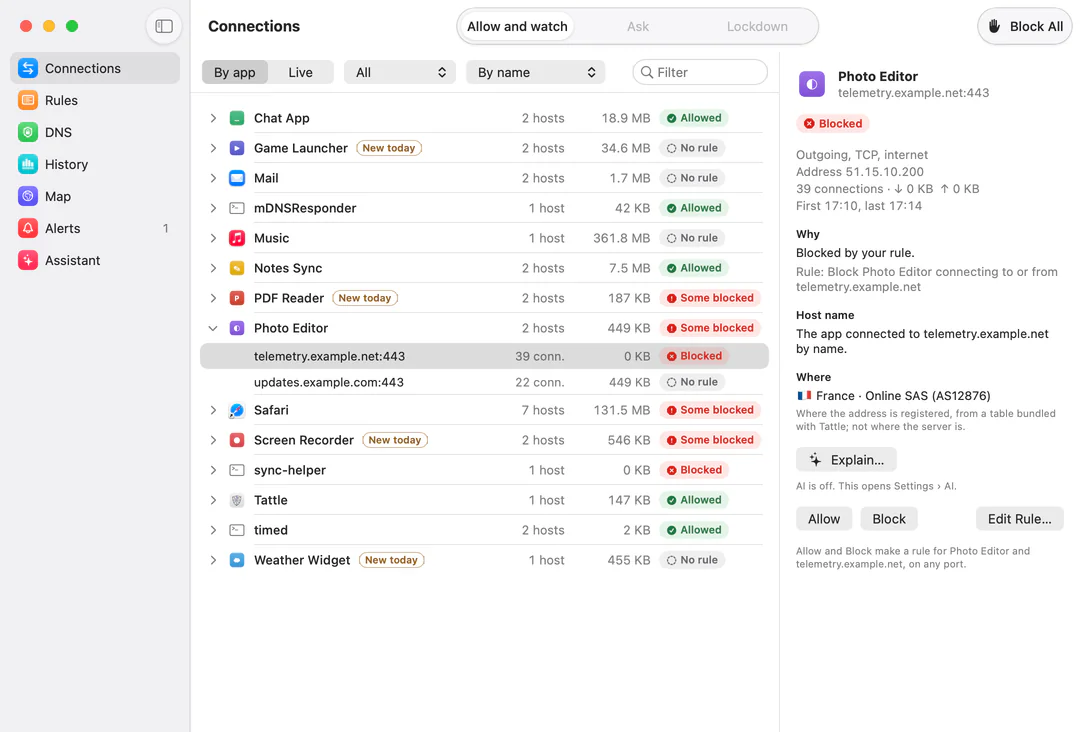Select DNS in the sidebar
Viewport: 1080px width, 732px height.
95,132
